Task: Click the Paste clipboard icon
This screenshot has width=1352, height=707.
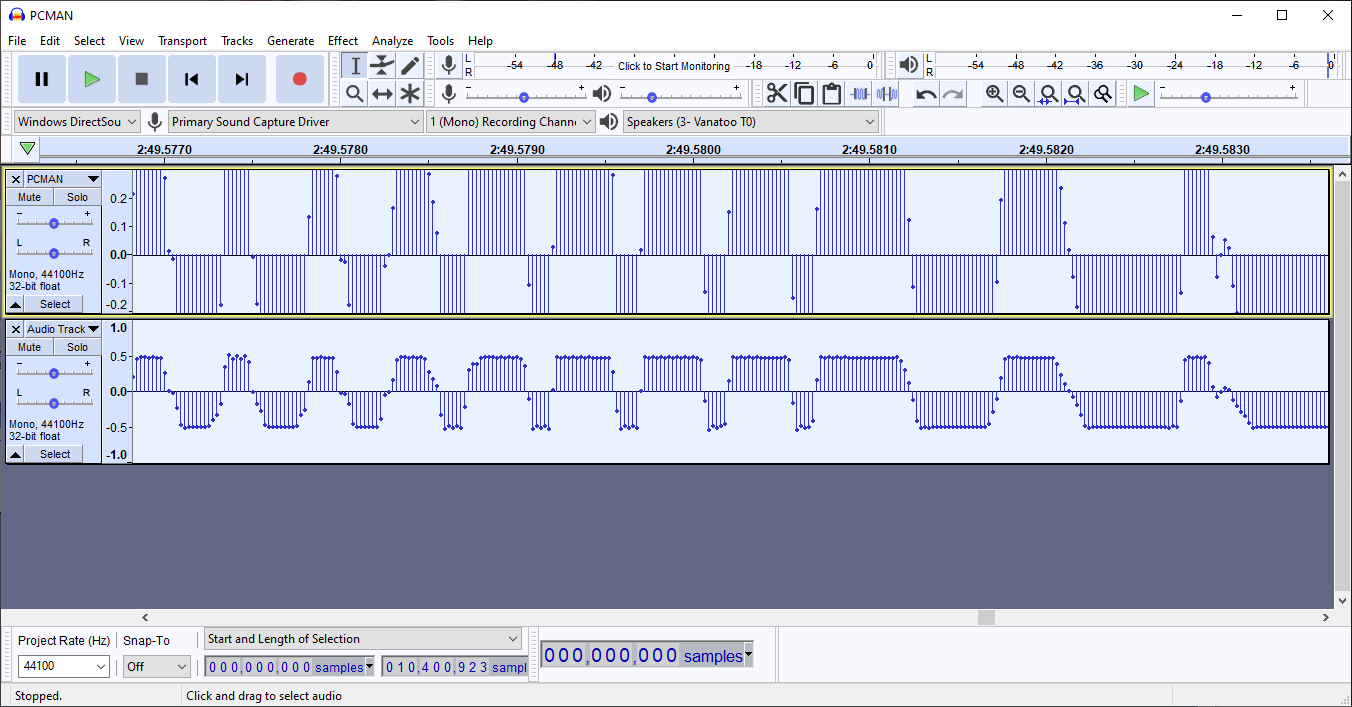Action: 831,94
